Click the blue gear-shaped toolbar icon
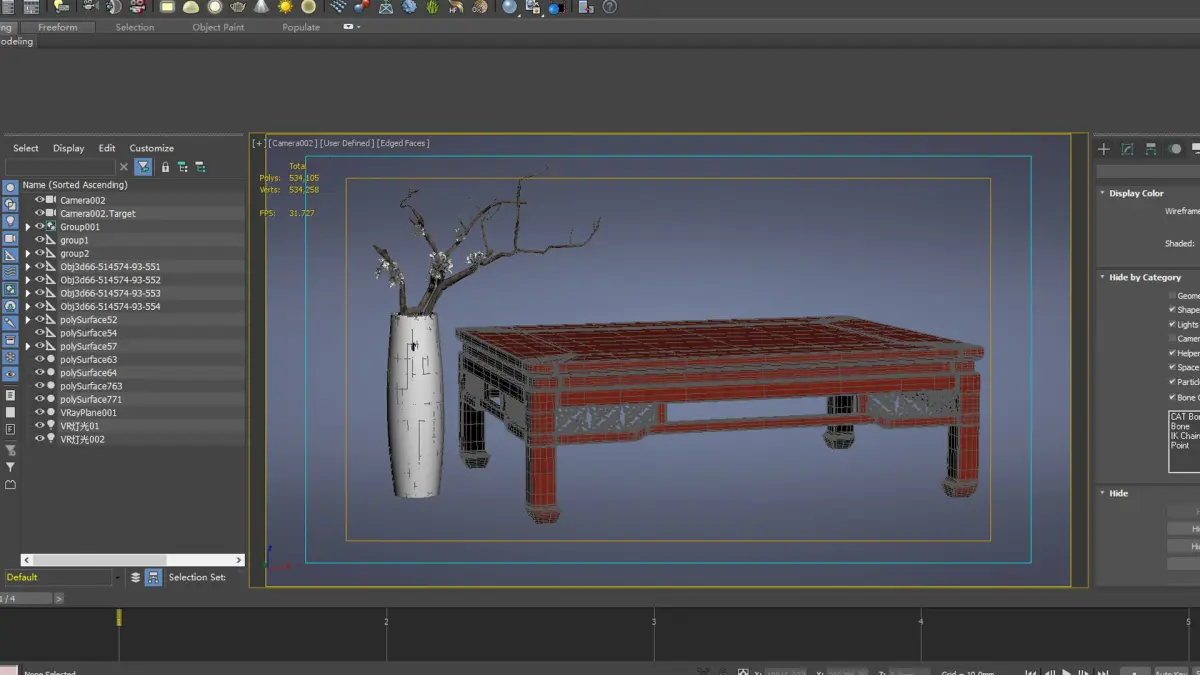 (x=409, y=7)
